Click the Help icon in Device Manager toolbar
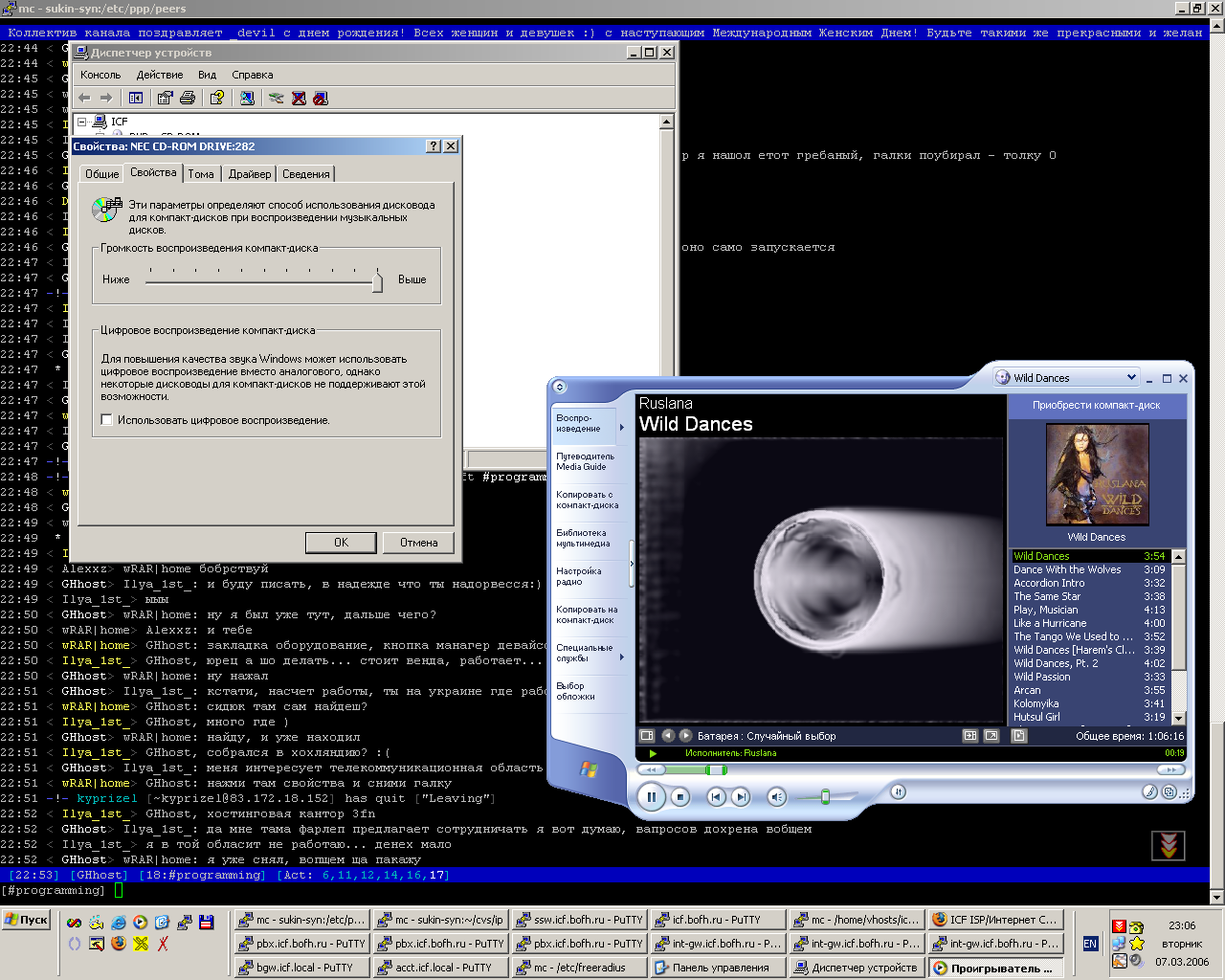The width and height of the screenshot is (1225, 980). (217, 98)
